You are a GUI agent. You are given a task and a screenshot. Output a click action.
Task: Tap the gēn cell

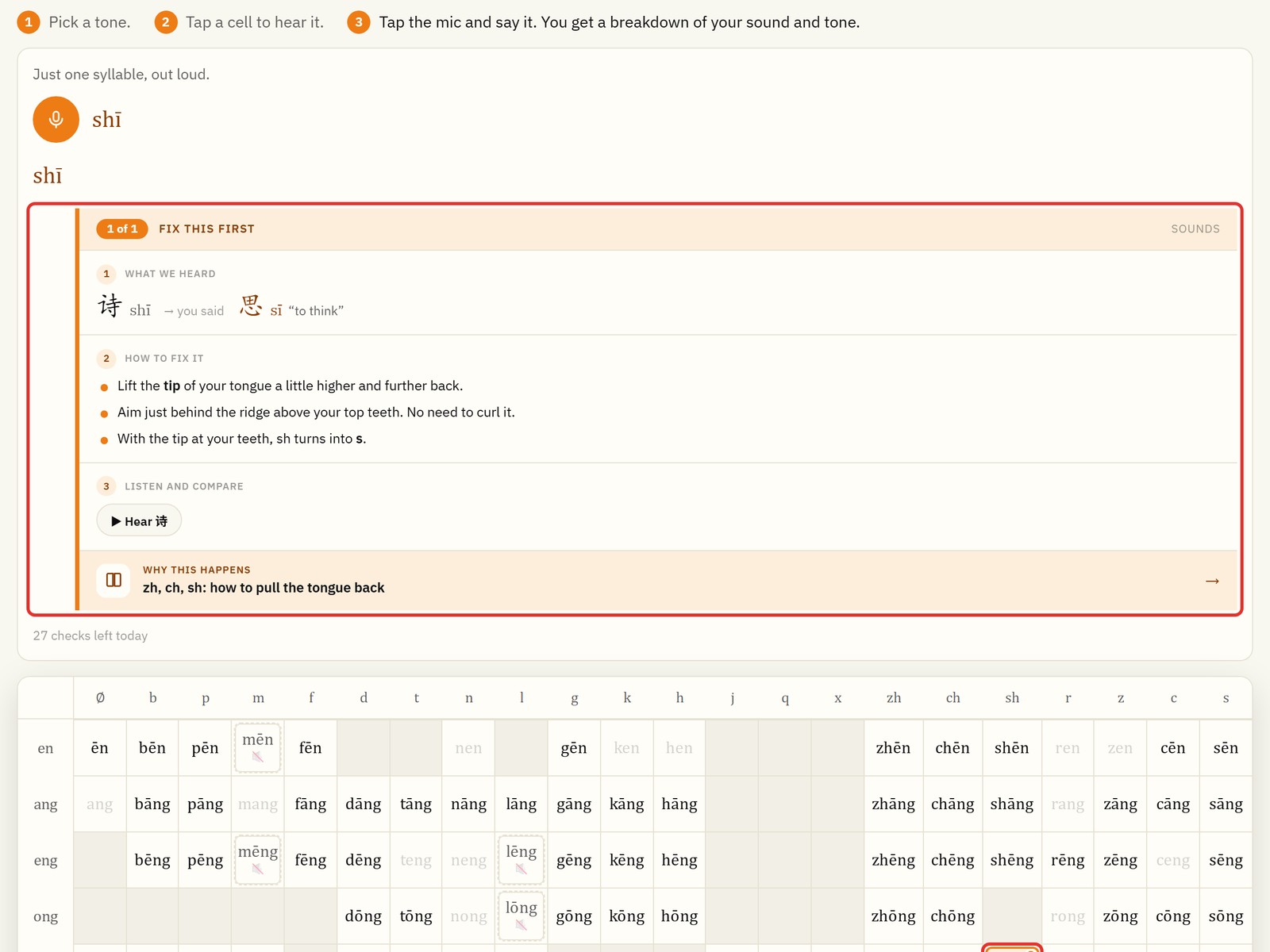pyautogui.click(x=574, y=748)
